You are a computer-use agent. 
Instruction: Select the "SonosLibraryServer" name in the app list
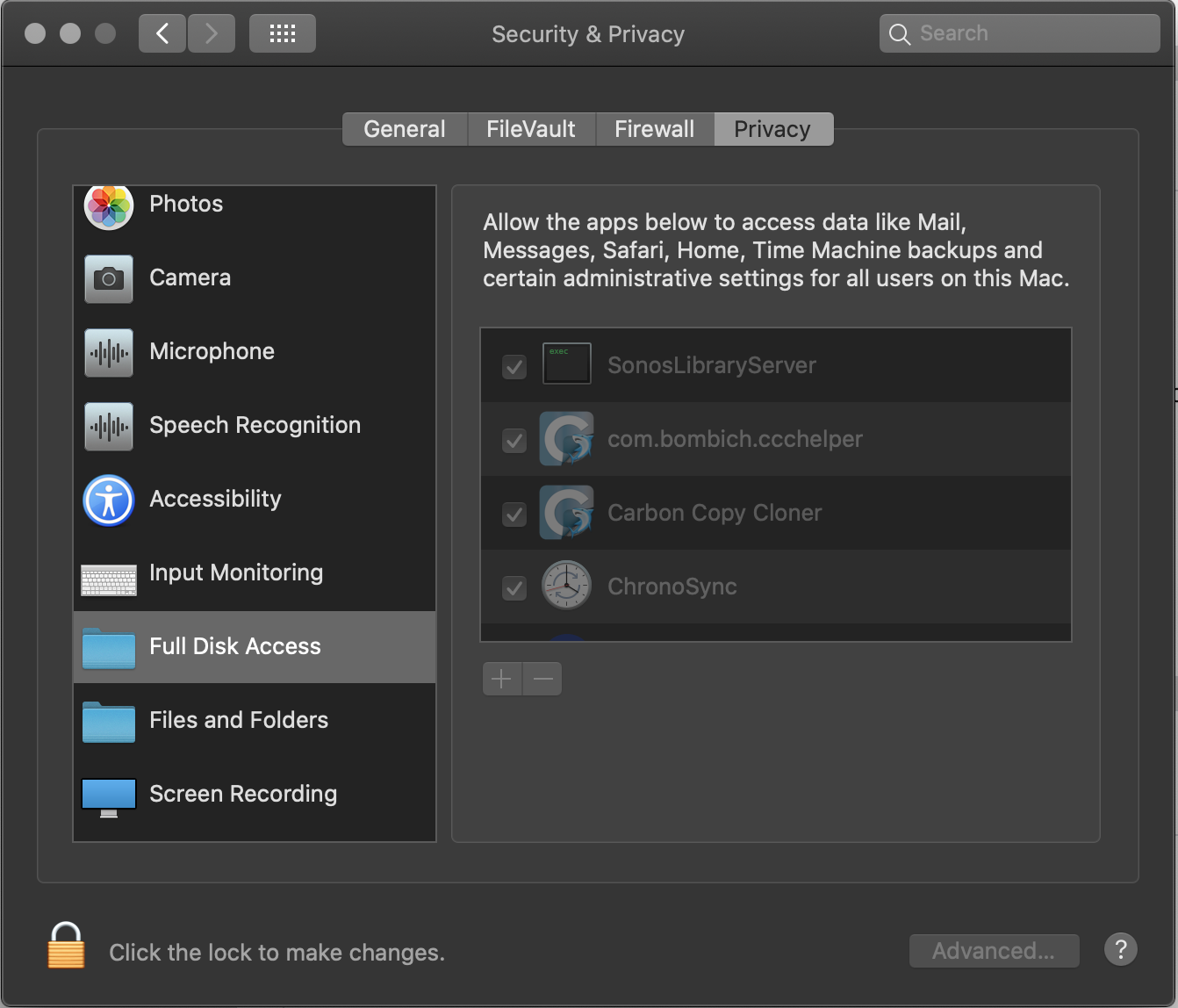[712, 365]
